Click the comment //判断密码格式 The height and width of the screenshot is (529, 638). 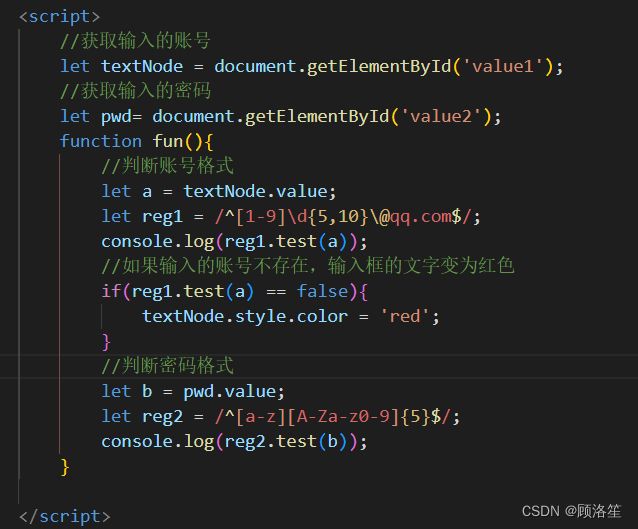[x=168, y=366]
